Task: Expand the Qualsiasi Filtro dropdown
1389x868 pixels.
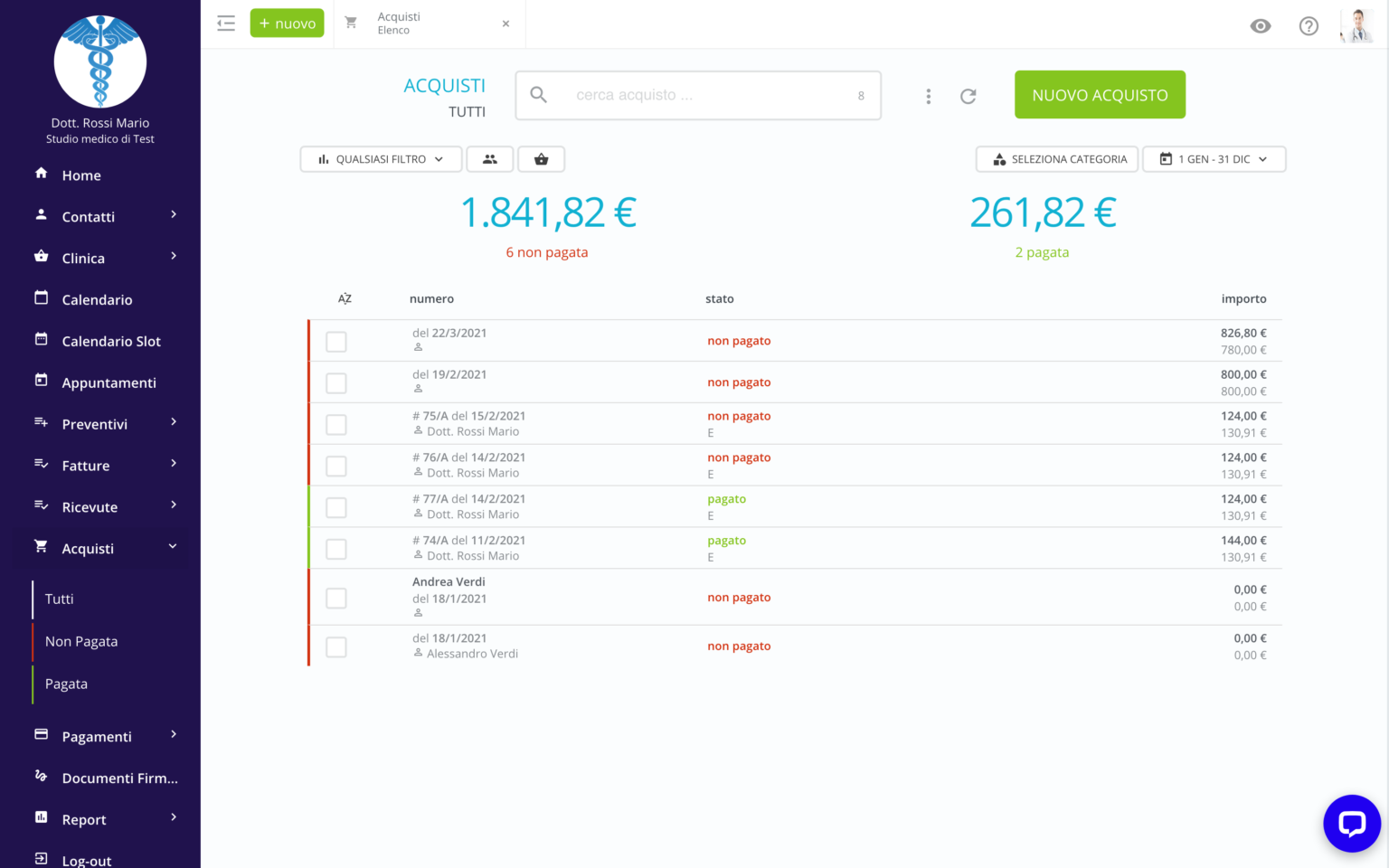Action: 381,158
